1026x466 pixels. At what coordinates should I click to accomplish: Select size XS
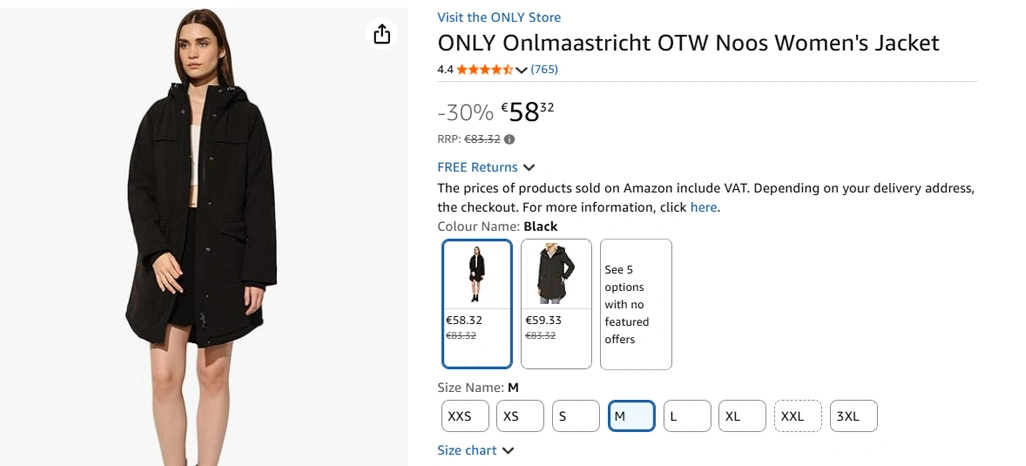[x=520, y=416]
